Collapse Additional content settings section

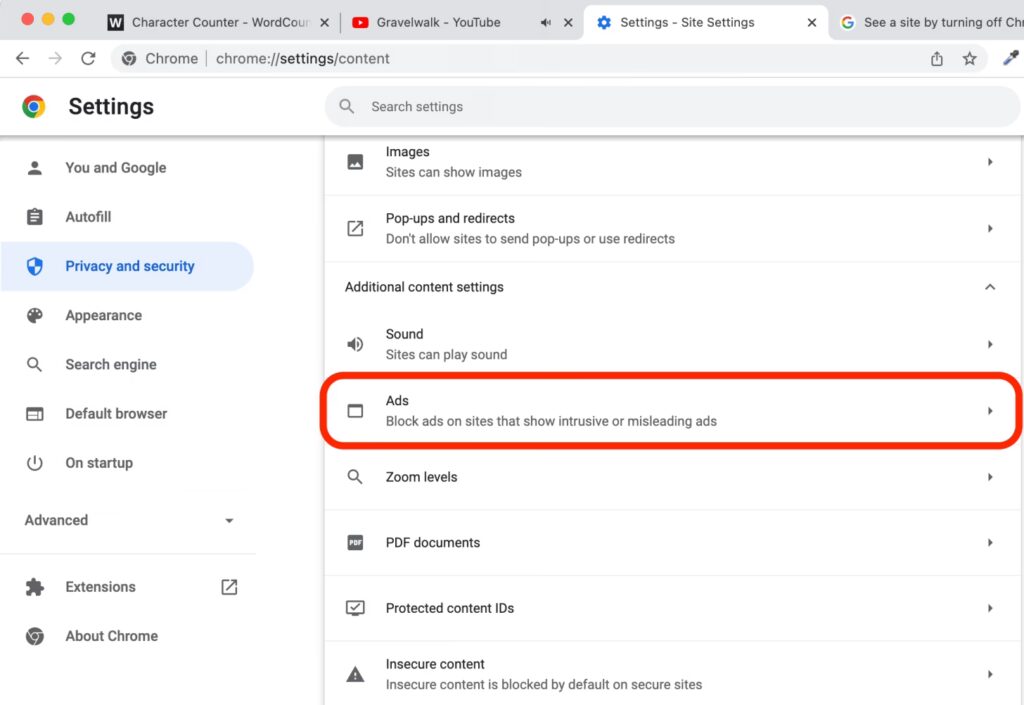989,287
